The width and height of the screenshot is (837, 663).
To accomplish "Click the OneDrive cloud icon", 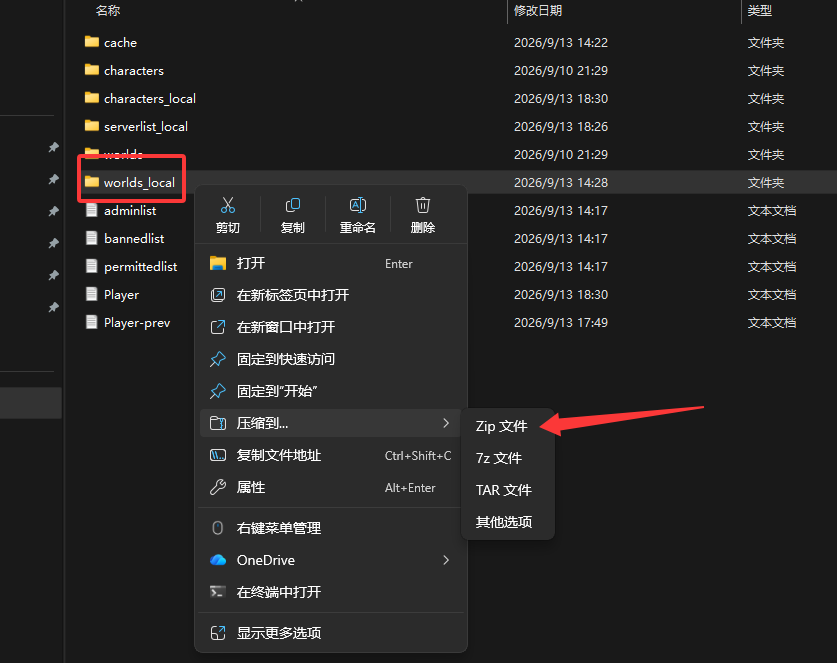I will (x=218, y=560).
